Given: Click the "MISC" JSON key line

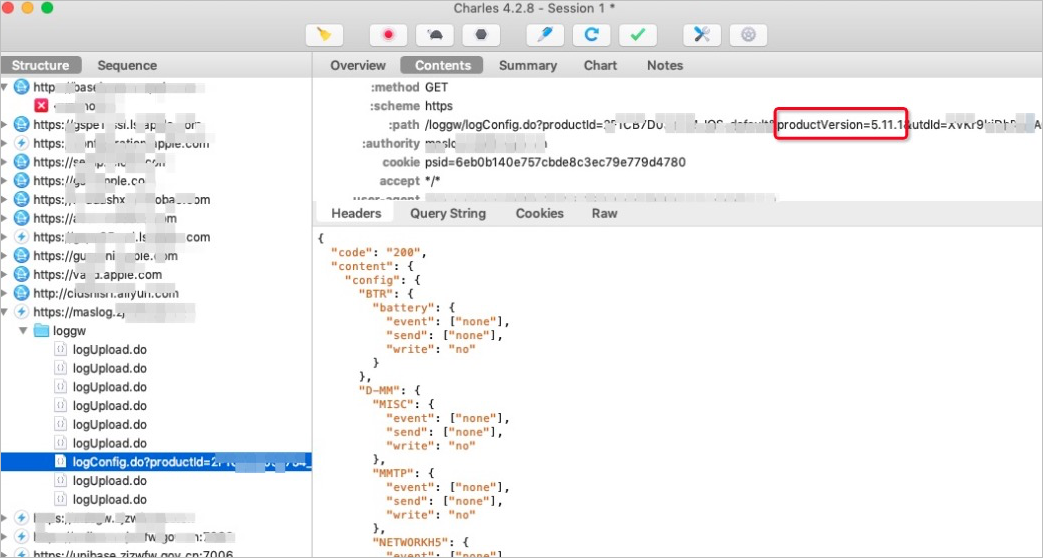Looking at the screenshot, I should tap(403, 404).
